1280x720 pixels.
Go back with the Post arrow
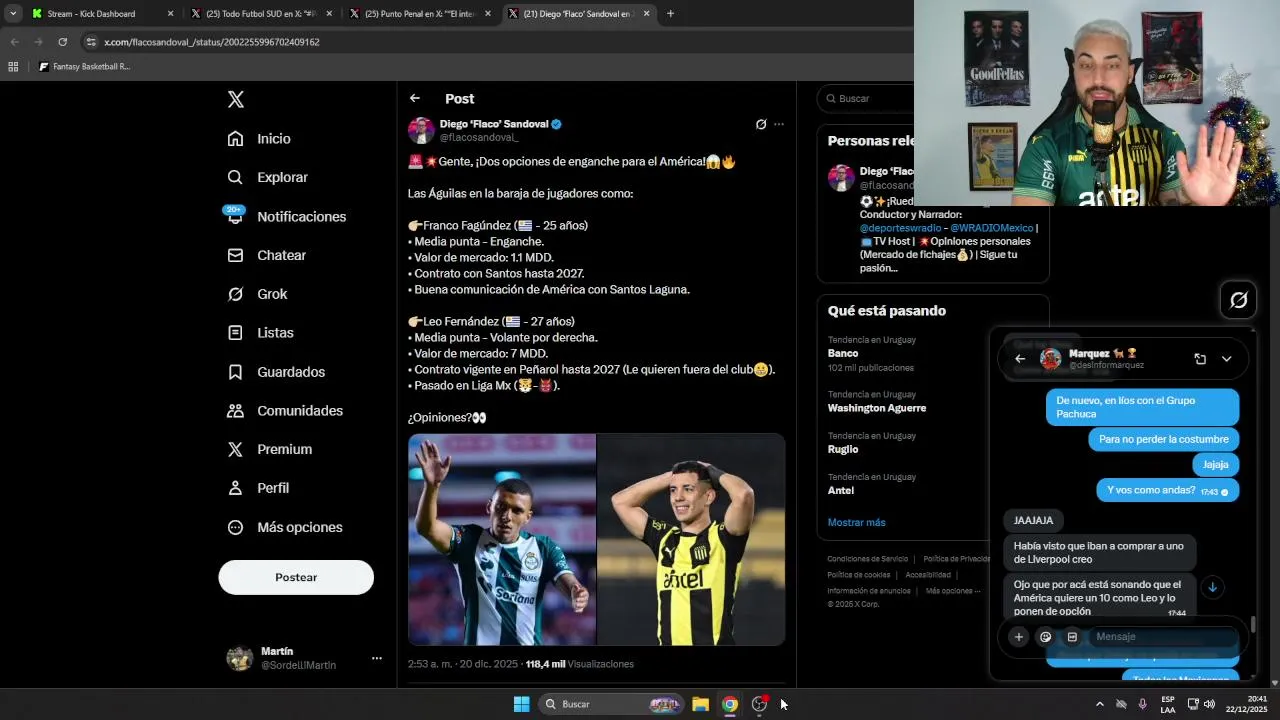pyautogui.click(x=415, y=98)
